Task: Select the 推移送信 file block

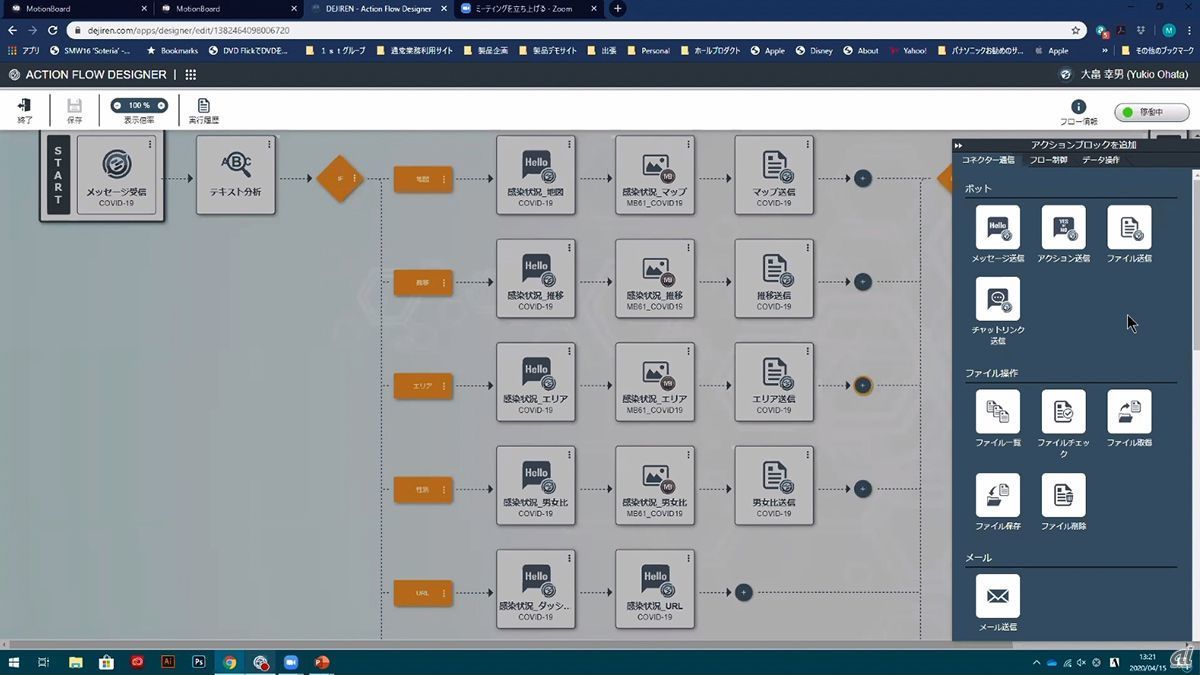Action: [x=774, y=278]
